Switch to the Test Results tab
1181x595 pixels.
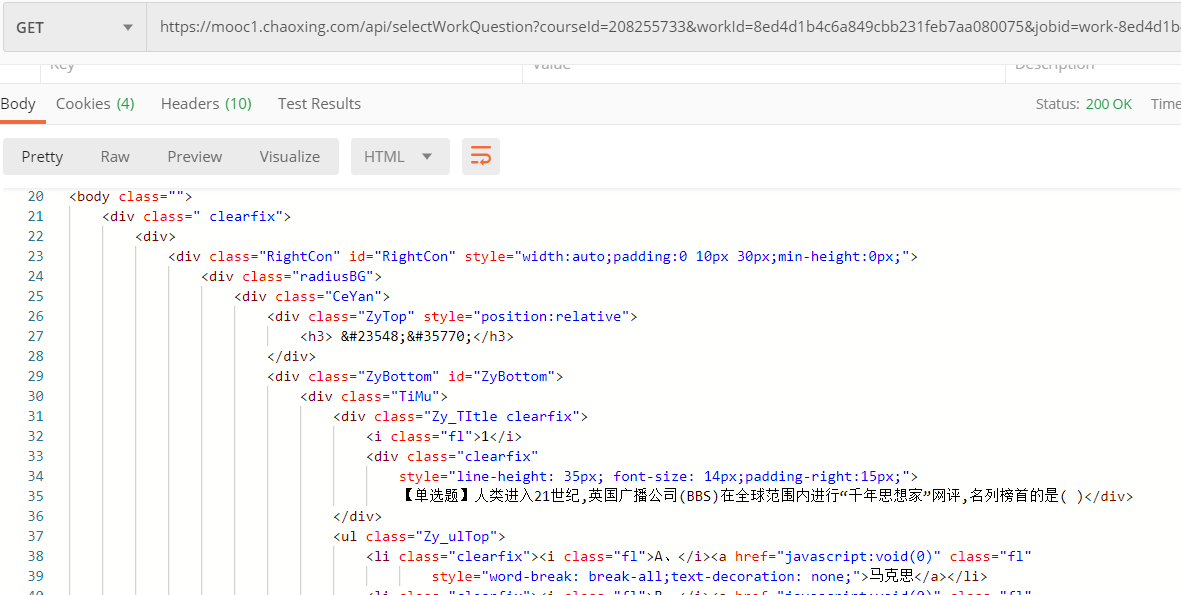pos(319,103)
